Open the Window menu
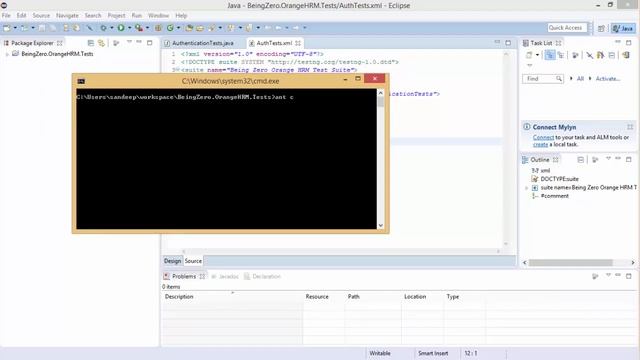 [158, 16]
